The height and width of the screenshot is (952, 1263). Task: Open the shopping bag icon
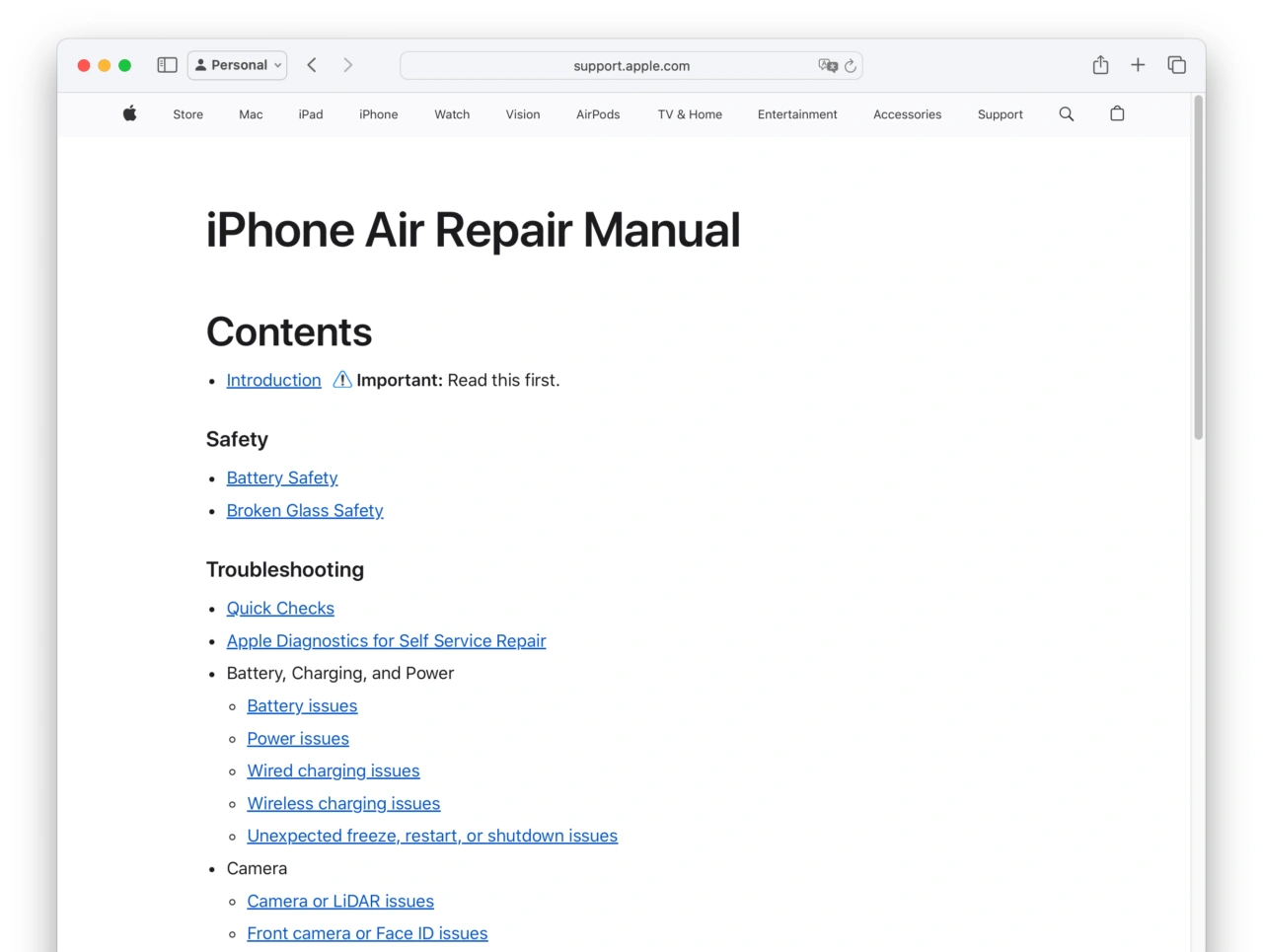point(1117,113)
